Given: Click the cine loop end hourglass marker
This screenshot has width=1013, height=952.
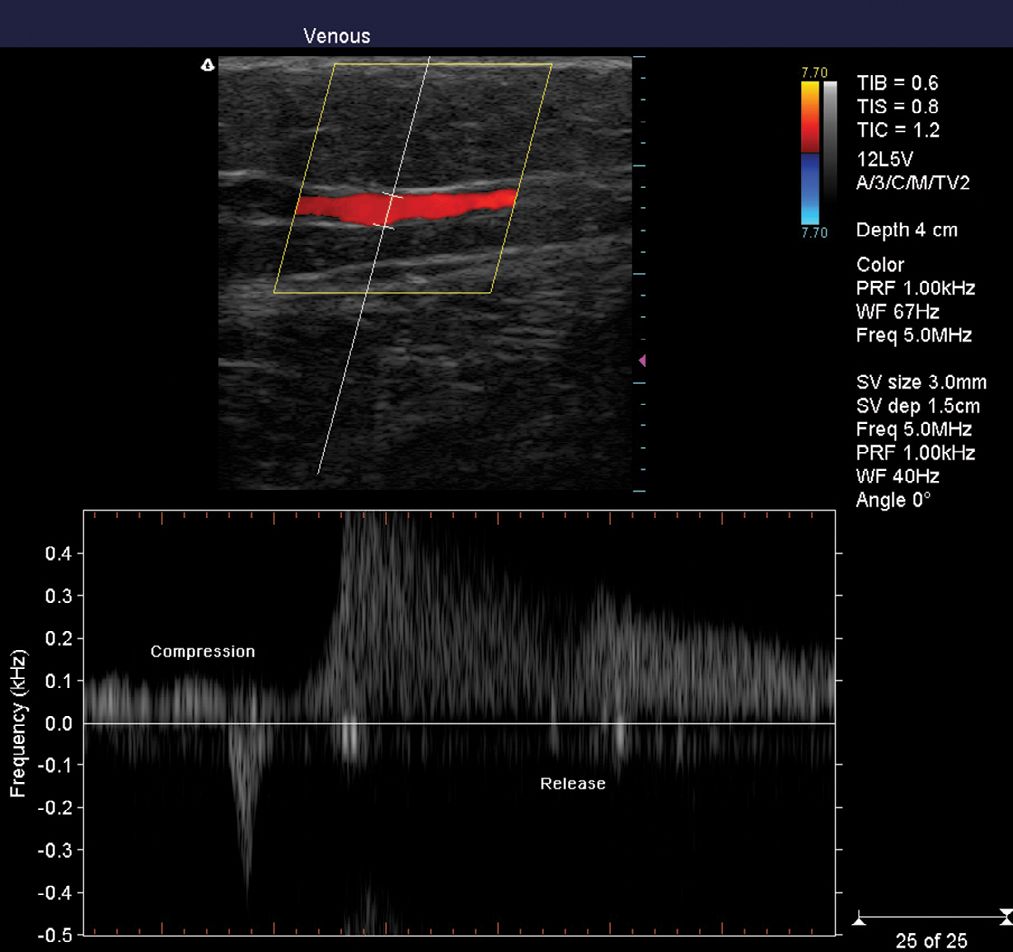Looking at the screenshot, I should [x=1005, y=917].
